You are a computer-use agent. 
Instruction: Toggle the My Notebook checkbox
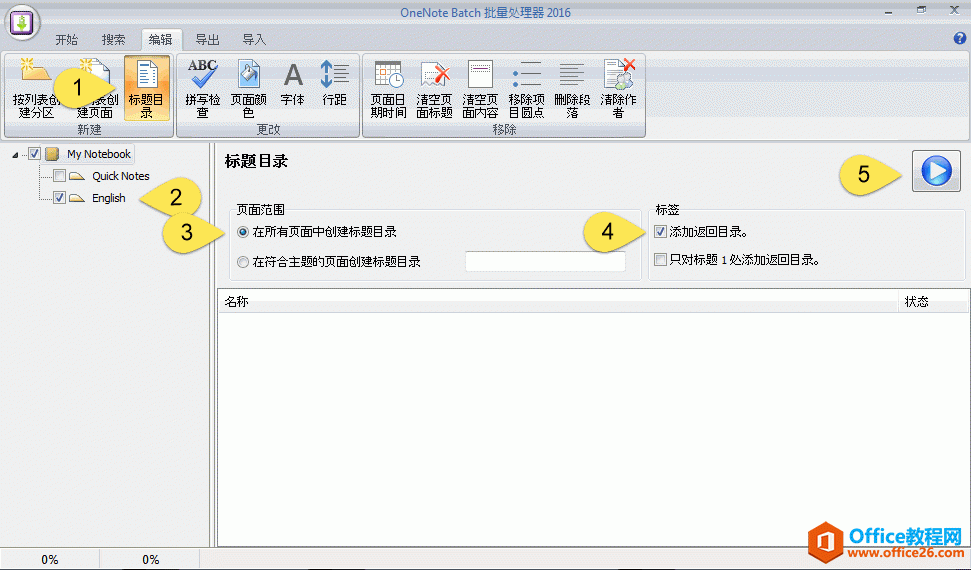[x=35, y=154]
